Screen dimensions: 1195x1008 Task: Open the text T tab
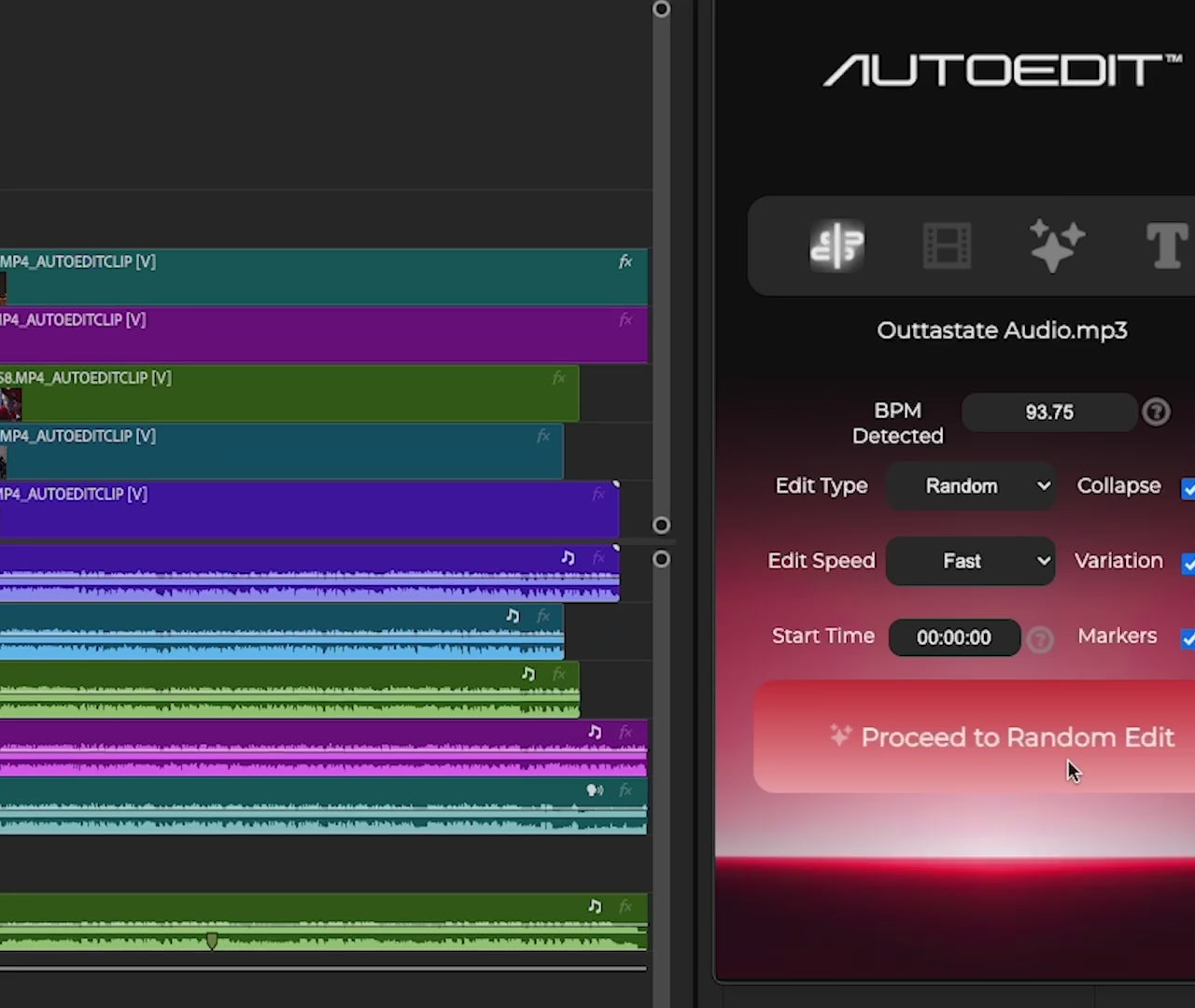[1166, 246]
